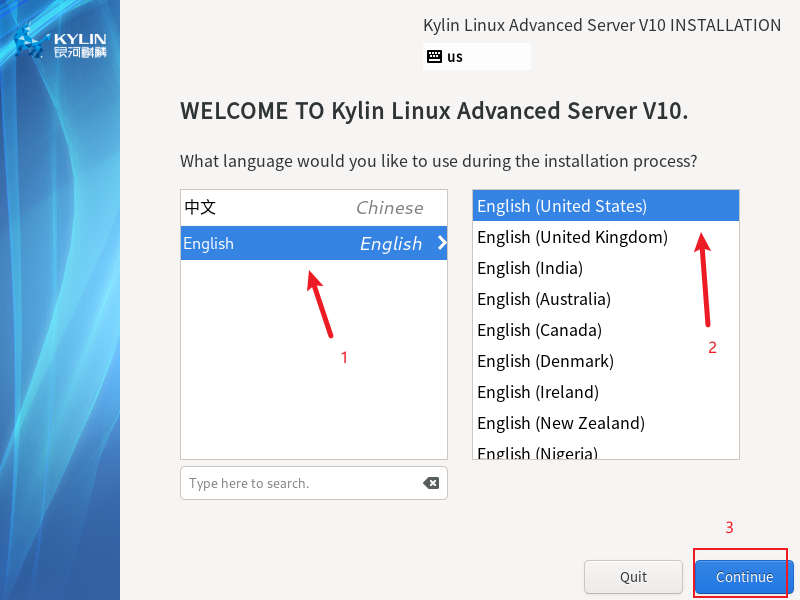This screenshot has height=600, width=800.
Task: Click the keyboard layout icon next to us
Action: (x=434, y=56)
